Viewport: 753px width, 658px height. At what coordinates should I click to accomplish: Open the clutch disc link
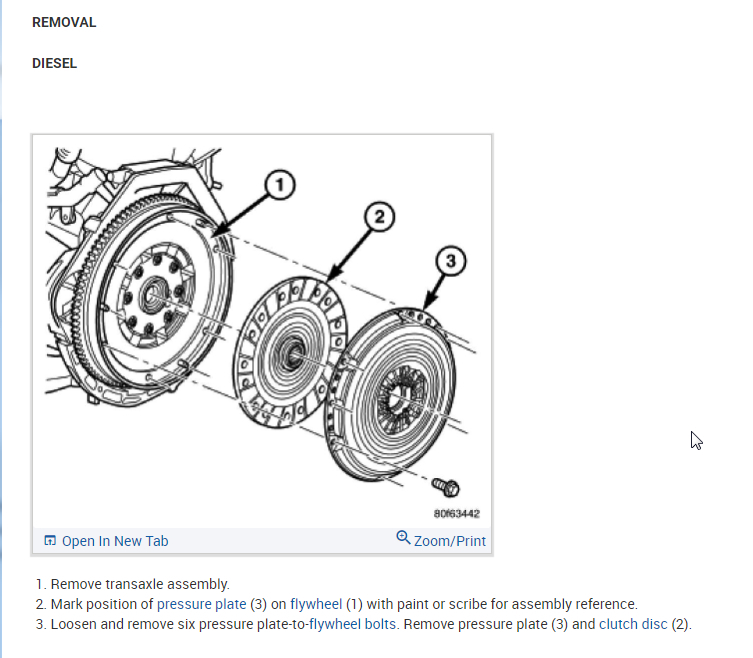click(x=633, y=624)
